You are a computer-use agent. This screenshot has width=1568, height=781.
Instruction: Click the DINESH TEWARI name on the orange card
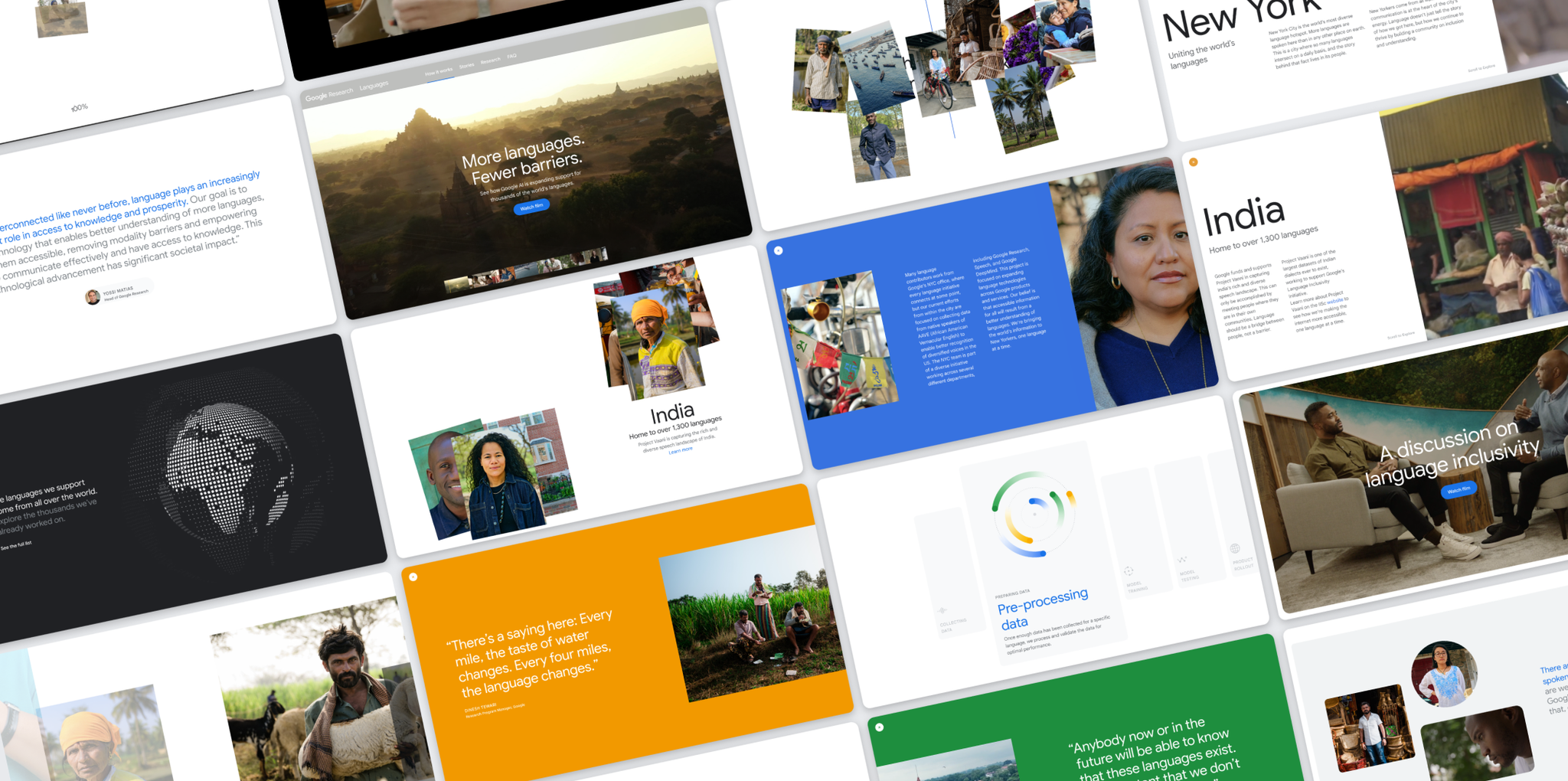tap(480, 708)
